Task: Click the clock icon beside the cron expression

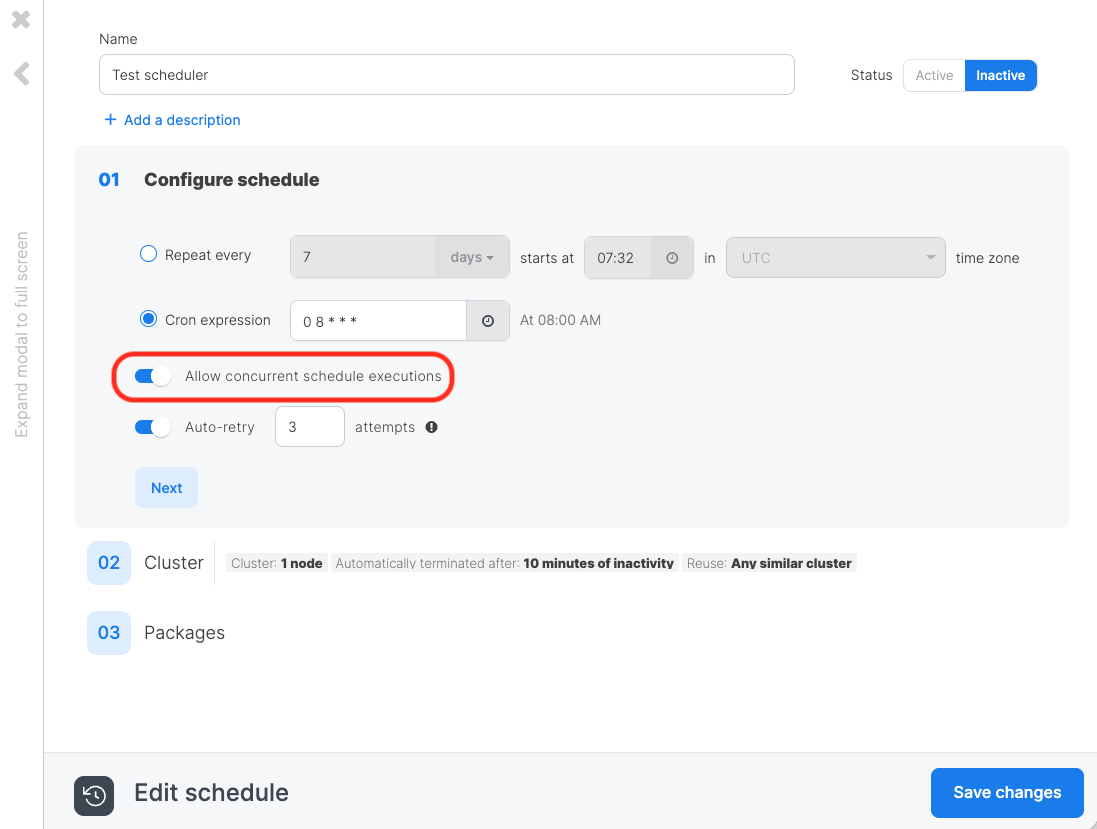Action: click(488, 321)
